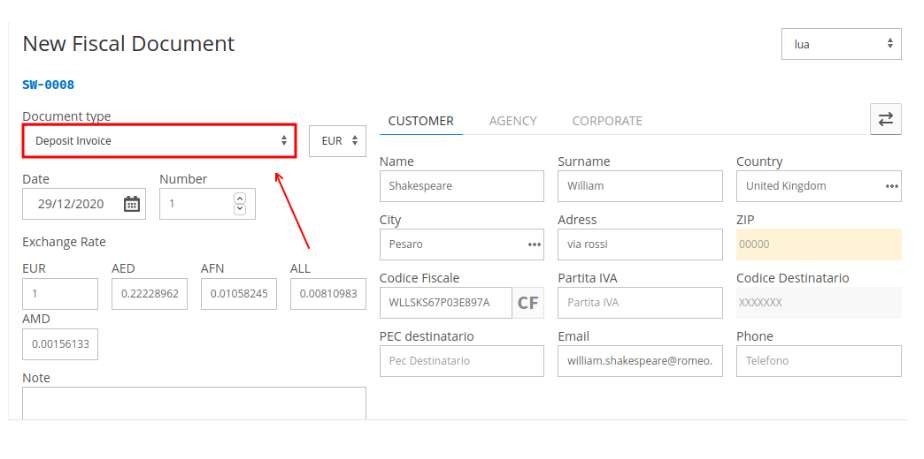Screen dimensions: 924x459
Task: Select the CUSTOMER tab
Action: (421, 121)
